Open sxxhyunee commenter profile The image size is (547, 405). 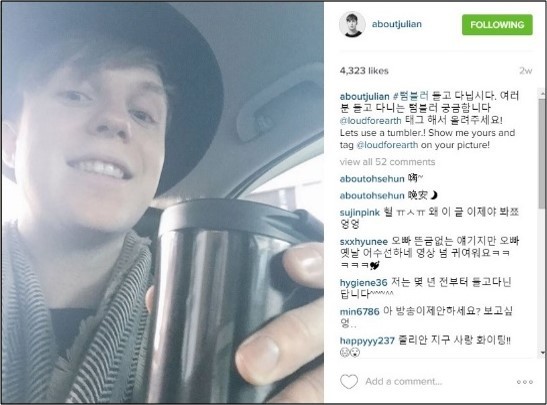coord(364,241)
